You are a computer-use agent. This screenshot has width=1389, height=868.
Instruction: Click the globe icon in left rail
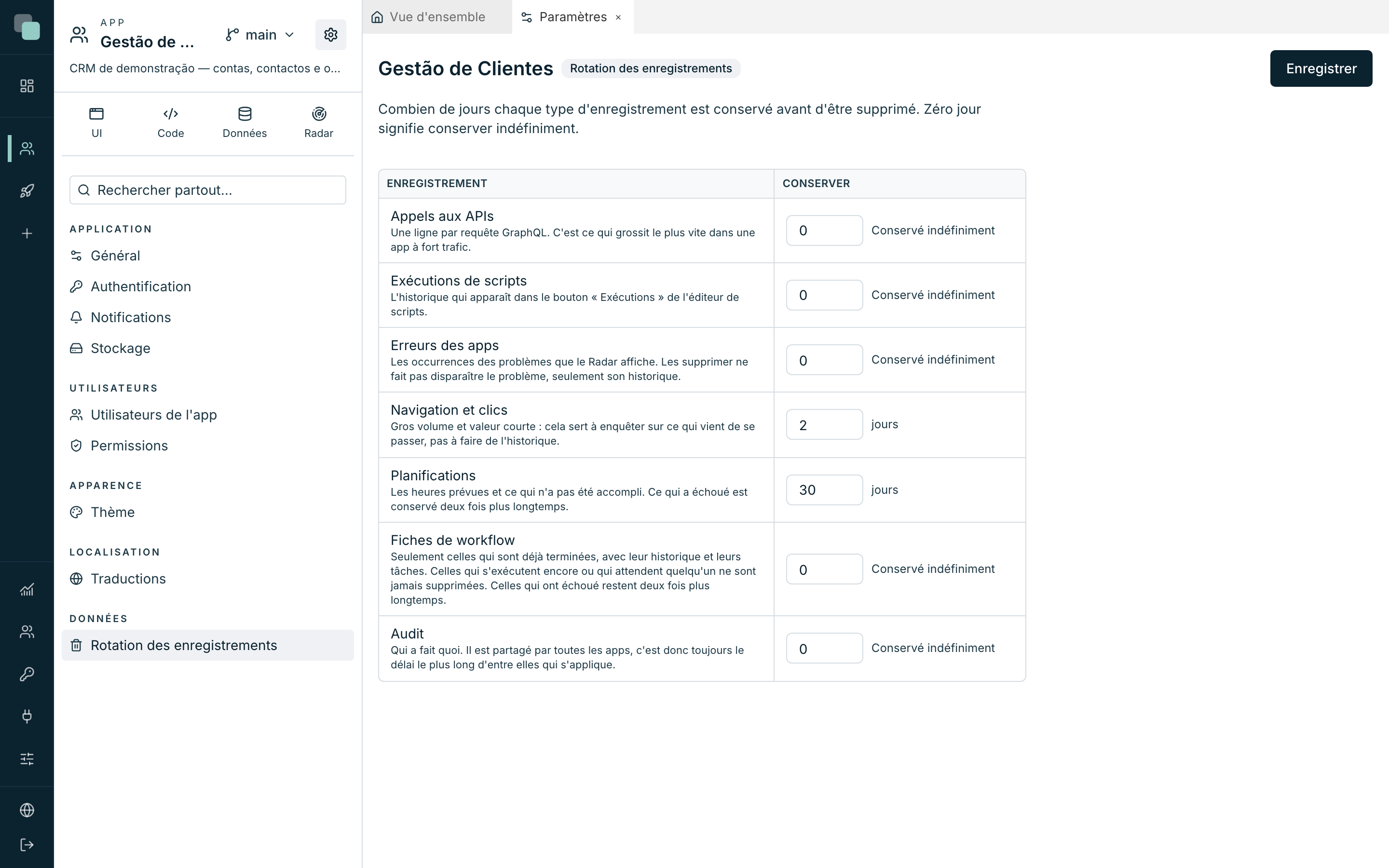(x=27, y=810)
